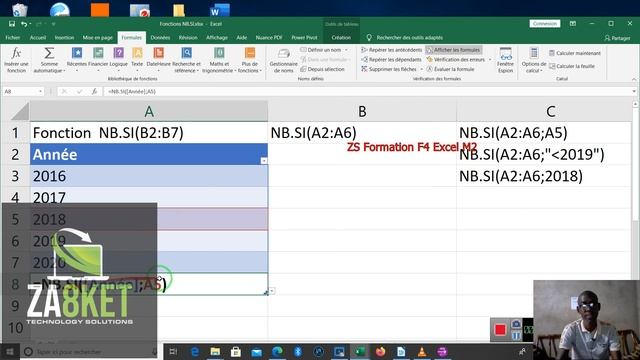Open Firefox from the taskbar

coord(380,351)
